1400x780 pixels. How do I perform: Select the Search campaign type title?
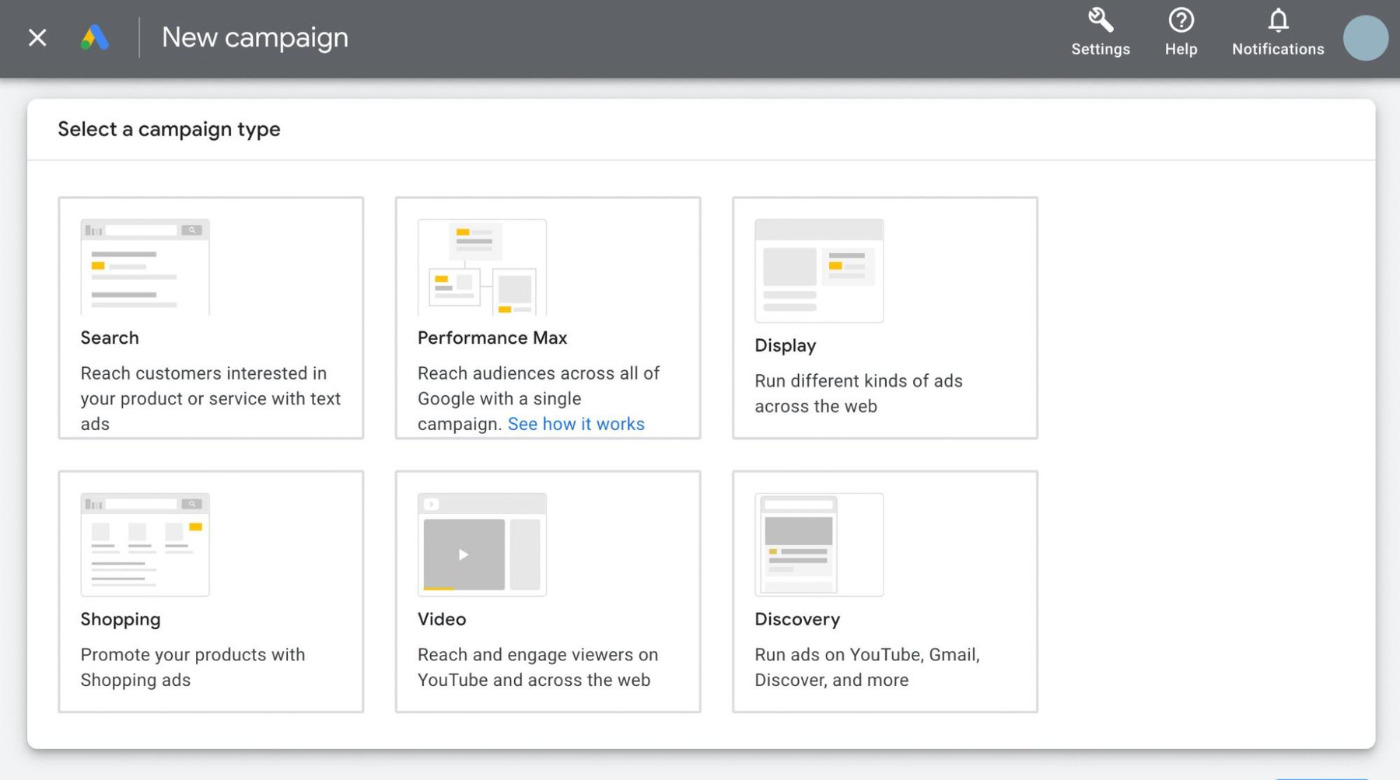[110, 338]
